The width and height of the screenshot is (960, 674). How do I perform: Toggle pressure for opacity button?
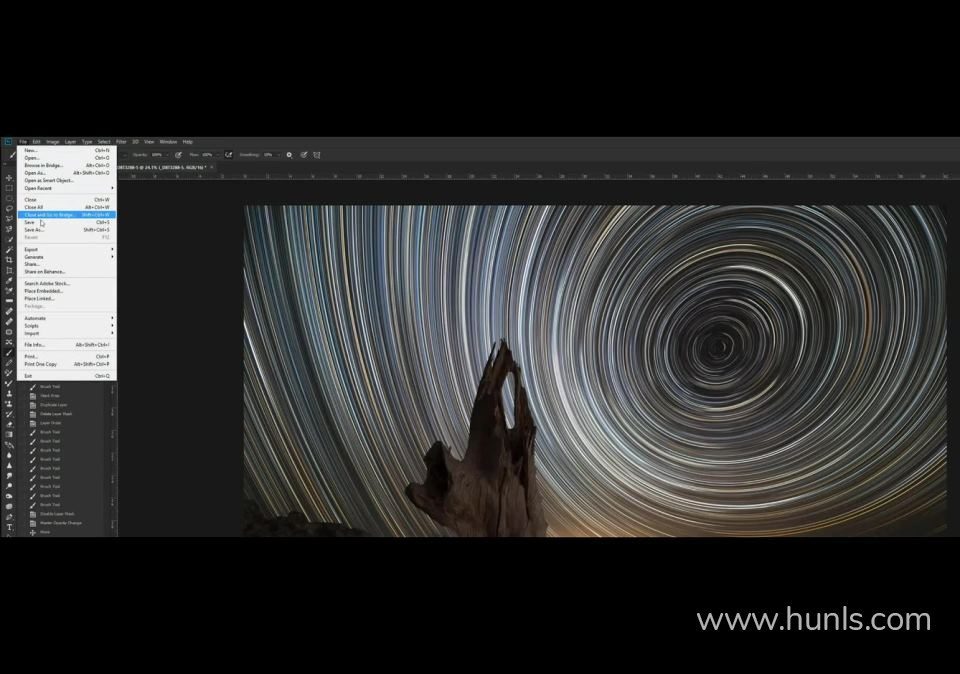179,155
